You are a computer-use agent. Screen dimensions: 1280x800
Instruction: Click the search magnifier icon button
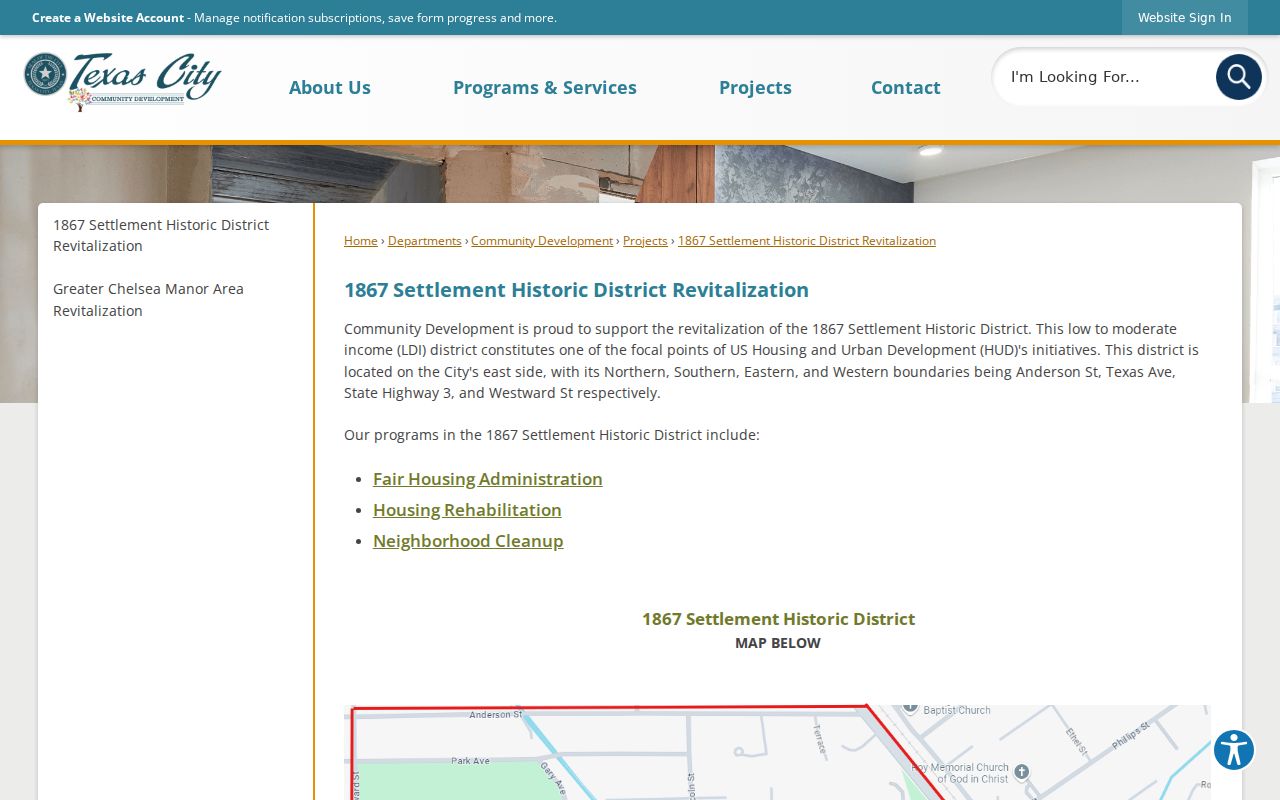tap(1238, 77)
